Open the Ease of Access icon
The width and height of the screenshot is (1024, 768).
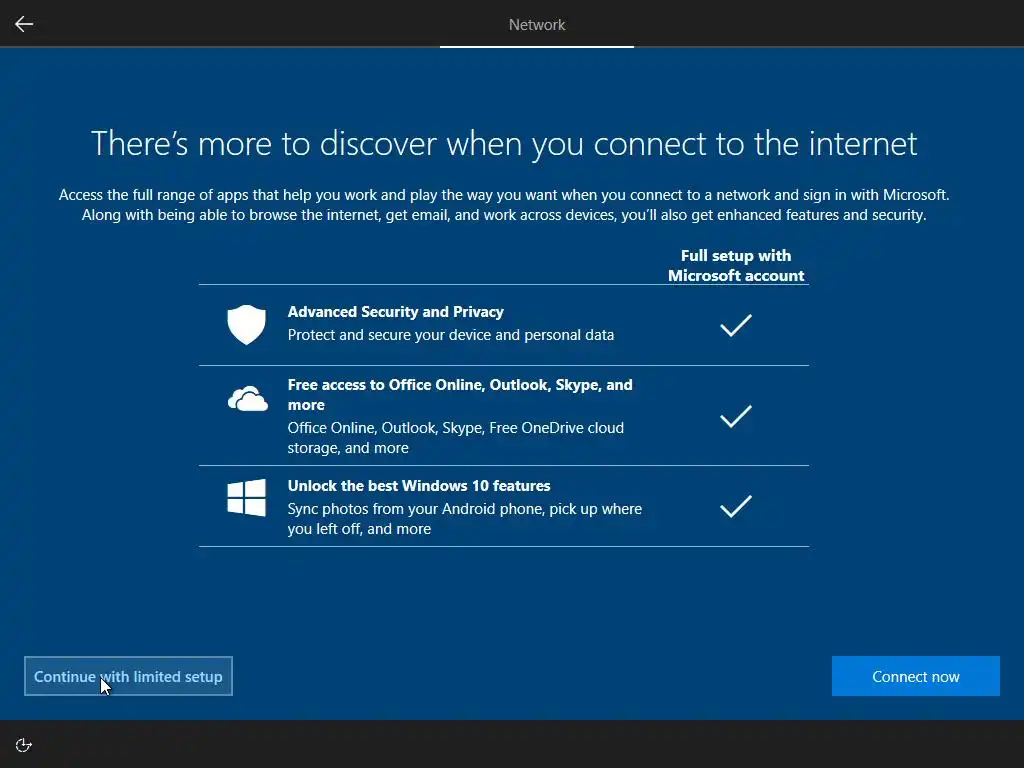[24, 745]
